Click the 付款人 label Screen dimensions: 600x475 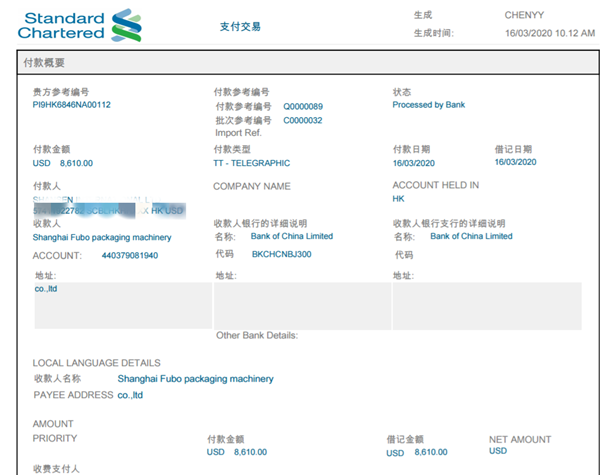[x=47, y=186]
